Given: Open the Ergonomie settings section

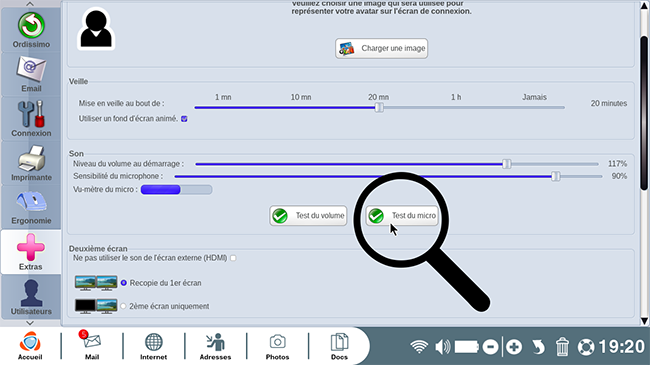Looking at the screenshot, I should 31,207.
